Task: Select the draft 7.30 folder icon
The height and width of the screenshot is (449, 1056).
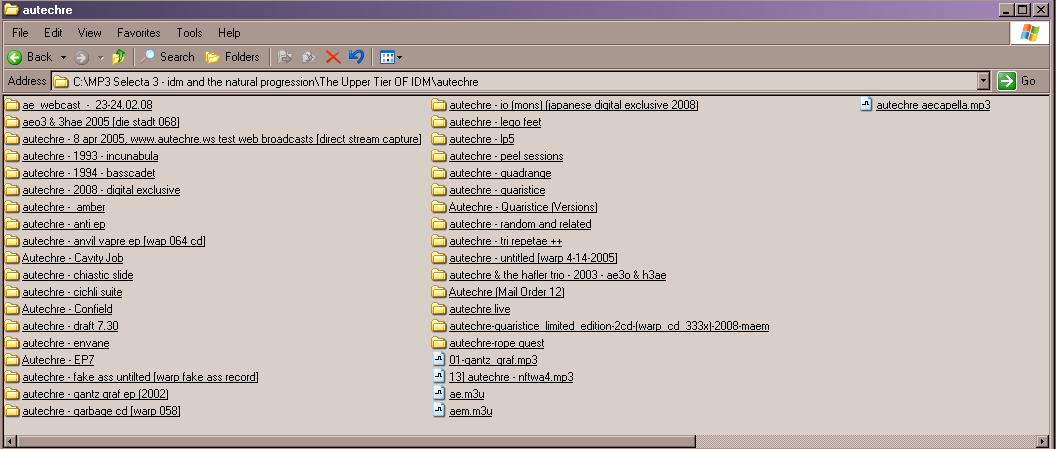Action: coord(12,326)
